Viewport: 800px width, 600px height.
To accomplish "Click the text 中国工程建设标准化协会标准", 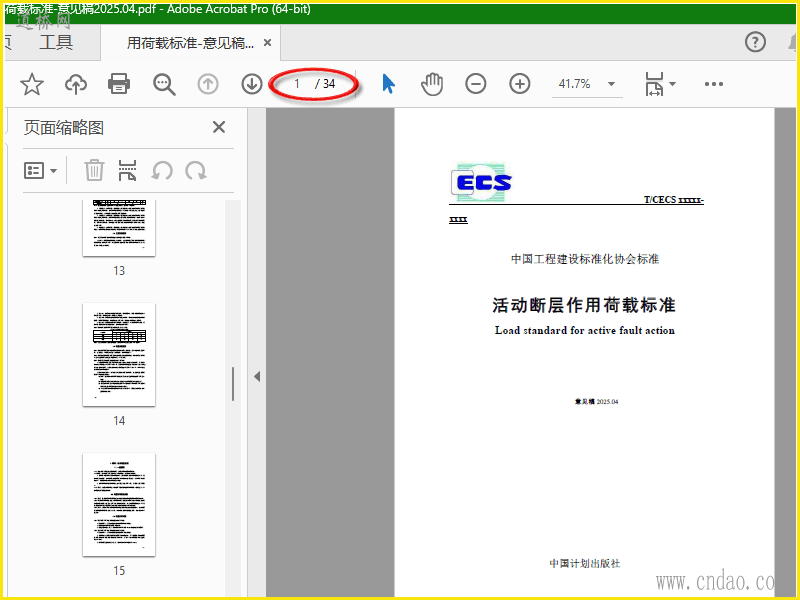I will pyautogui.click(x=585, y=259).
